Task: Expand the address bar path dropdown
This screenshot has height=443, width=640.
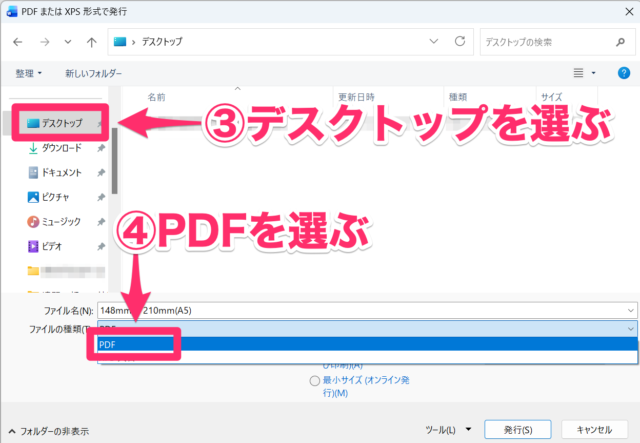Action: tap(434, 43)
